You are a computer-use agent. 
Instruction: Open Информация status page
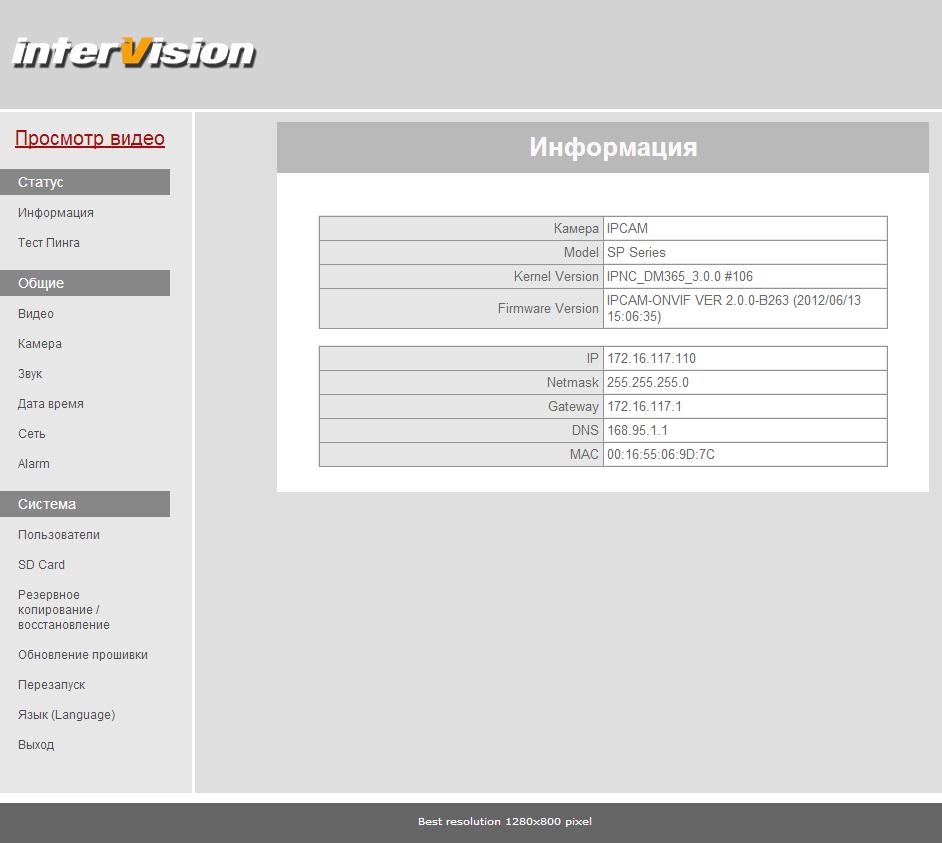tap(56, 213)
